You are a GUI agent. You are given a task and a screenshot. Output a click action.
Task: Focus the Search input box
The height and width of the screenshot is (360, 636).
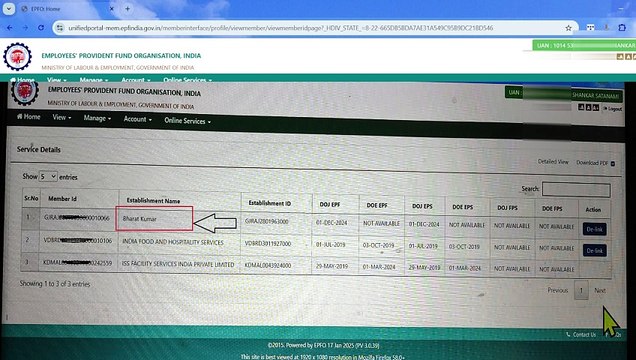click(576, 190)
